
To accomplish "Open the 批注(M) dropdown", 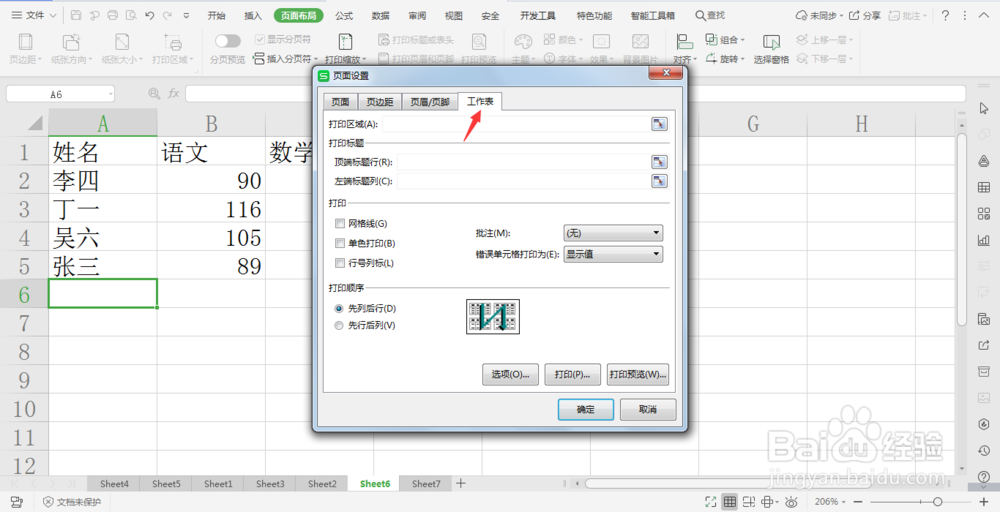I will (x=613, y=233).
